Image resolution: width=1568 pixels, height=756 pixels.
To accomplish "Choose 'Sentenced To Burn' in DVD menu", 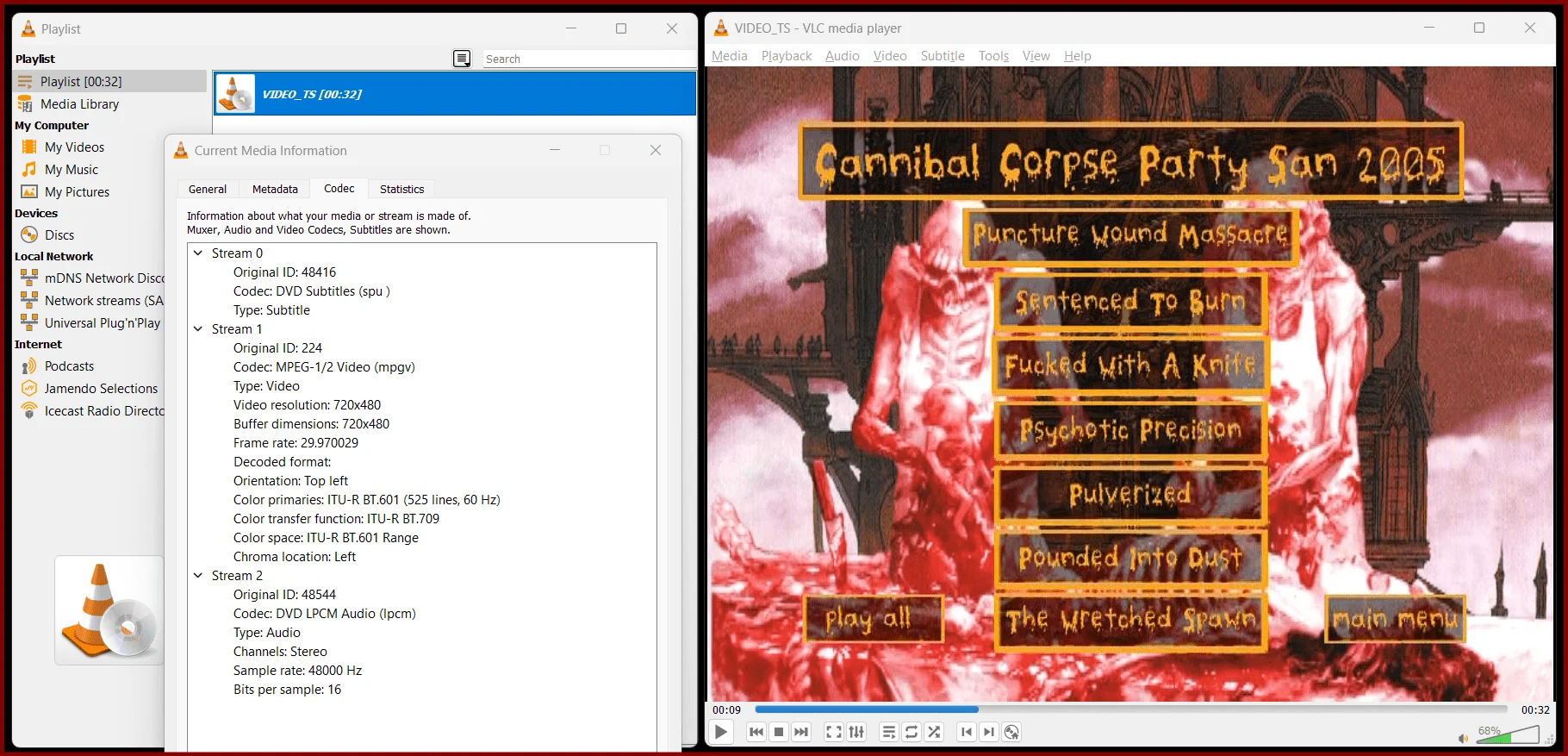I will pyautogui.click(x=1130, y=301).
